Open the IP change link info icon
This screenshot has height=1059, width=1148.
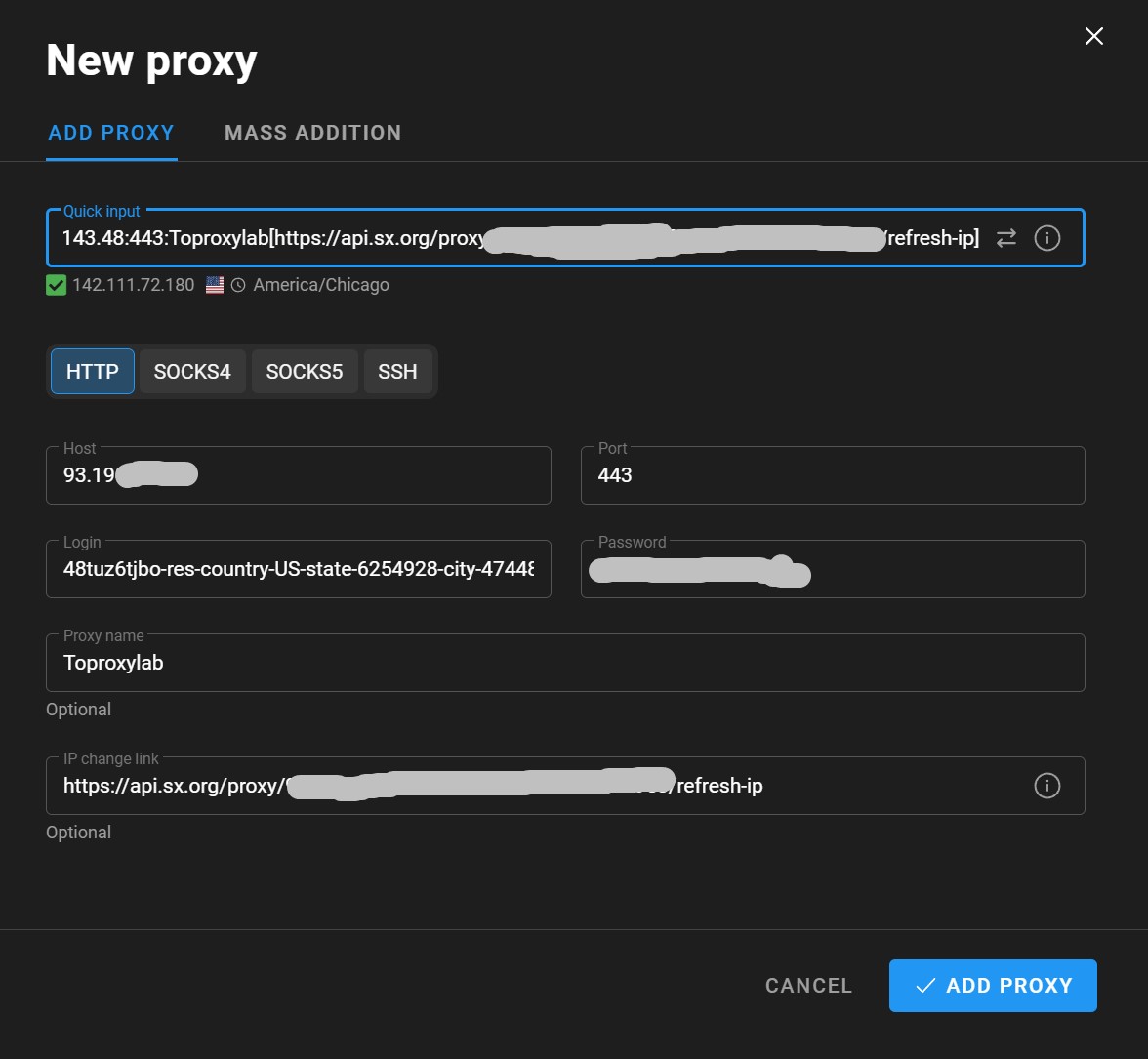point(1046,786)
